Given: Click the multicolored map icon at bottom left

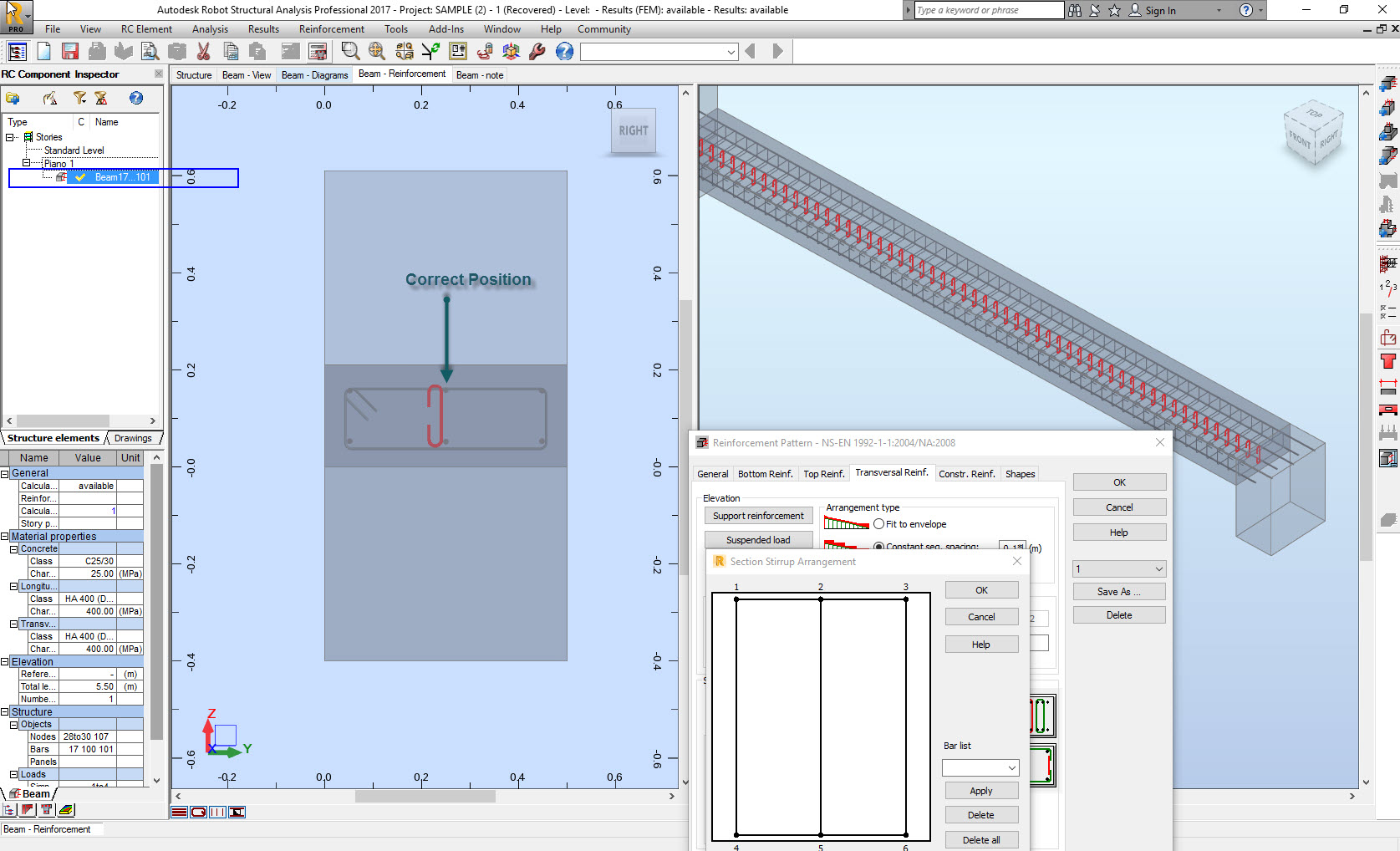Looking at the screenshot, I should (x=67, y=810).
